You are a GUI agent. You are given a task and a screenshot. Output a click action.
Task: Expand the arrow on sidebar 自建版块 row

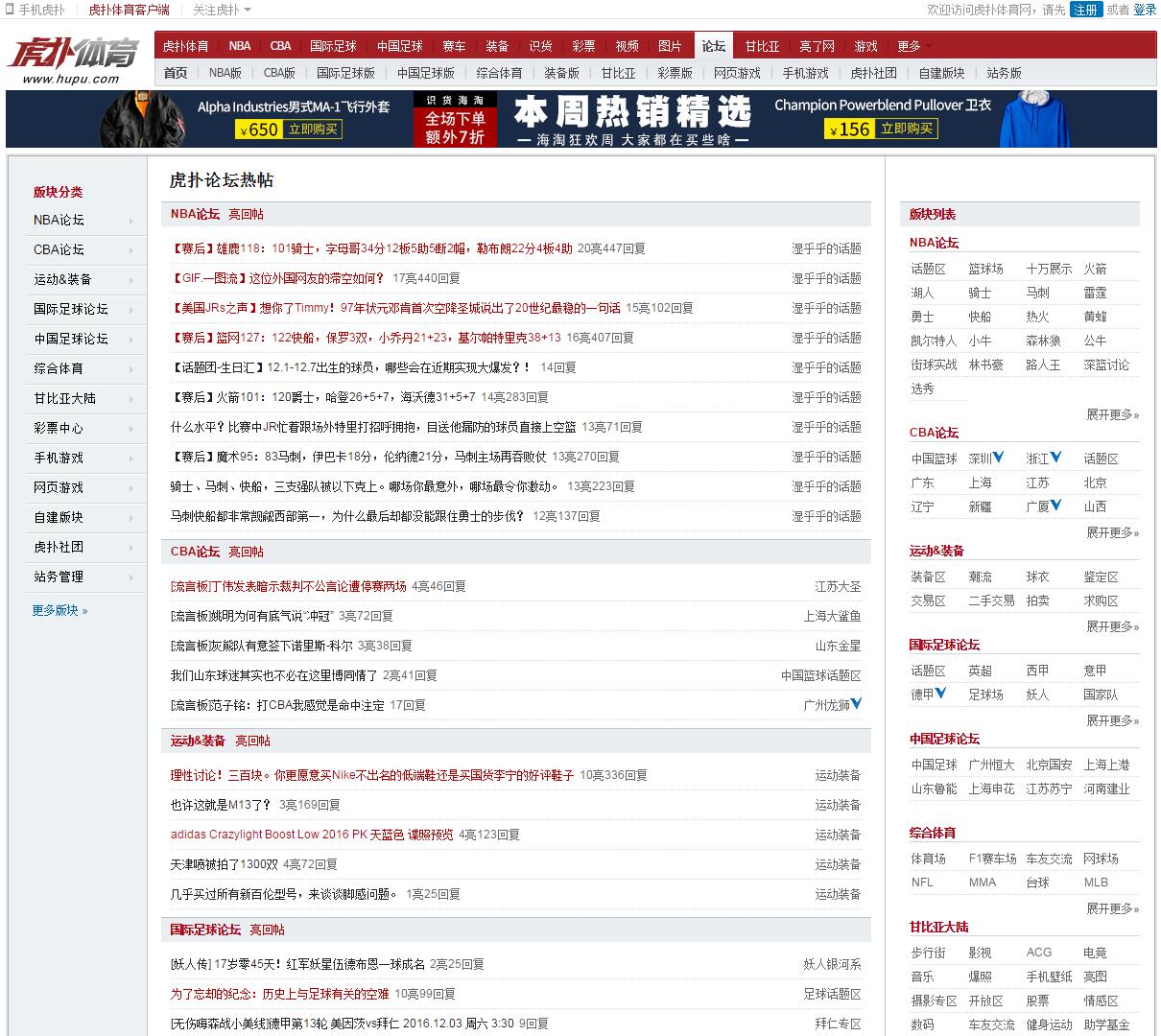click(130, 518)
